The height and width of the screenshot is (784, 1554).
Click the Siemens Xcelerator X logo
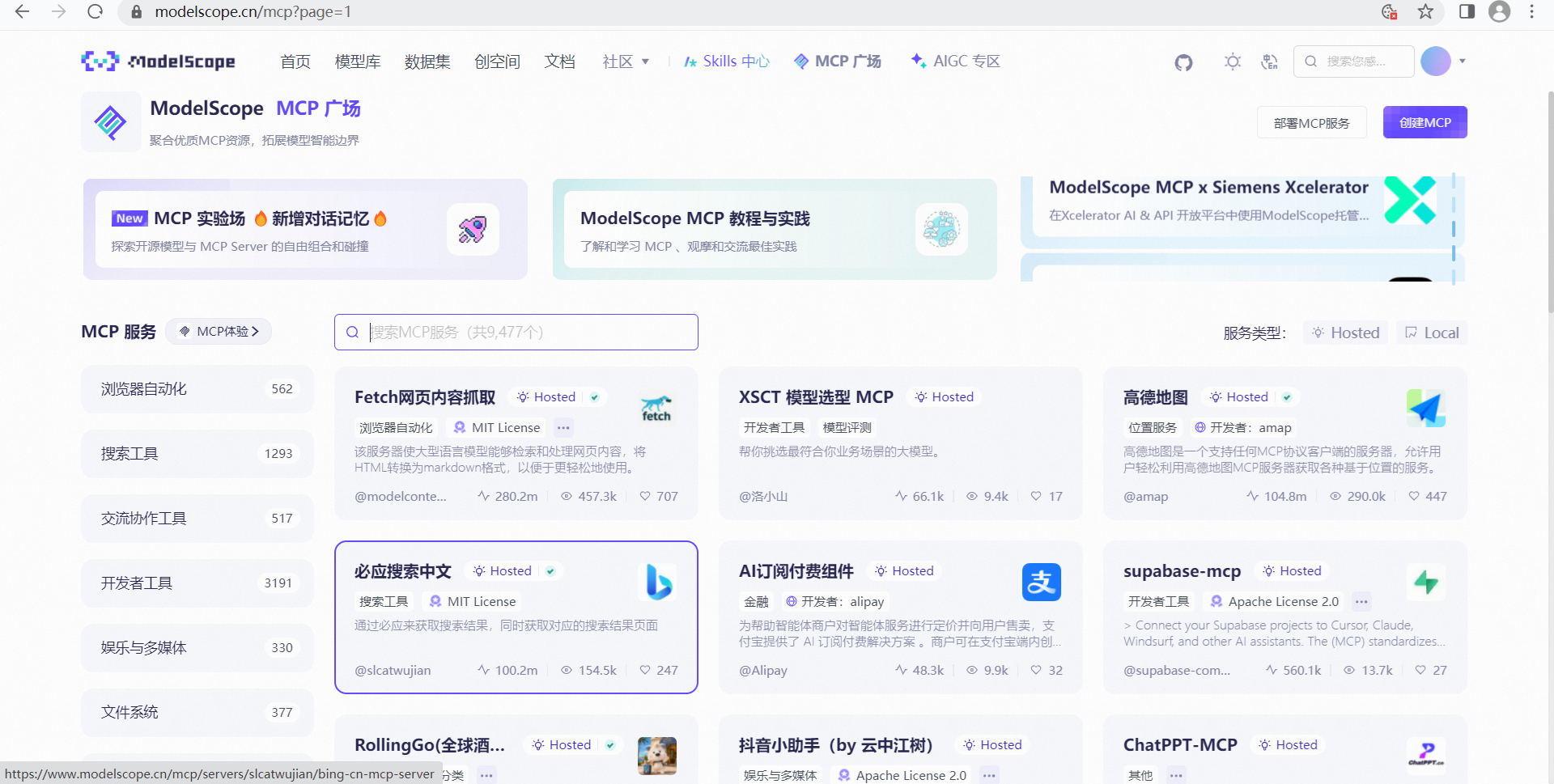tap(1409, 200)
